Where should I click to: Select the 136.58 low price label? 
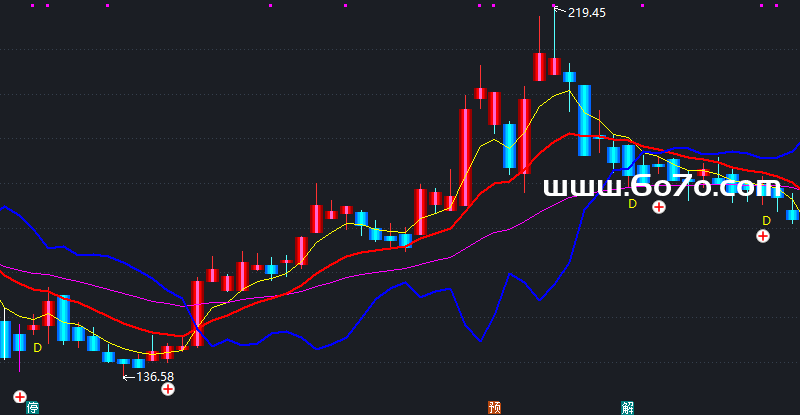point(155,377)
